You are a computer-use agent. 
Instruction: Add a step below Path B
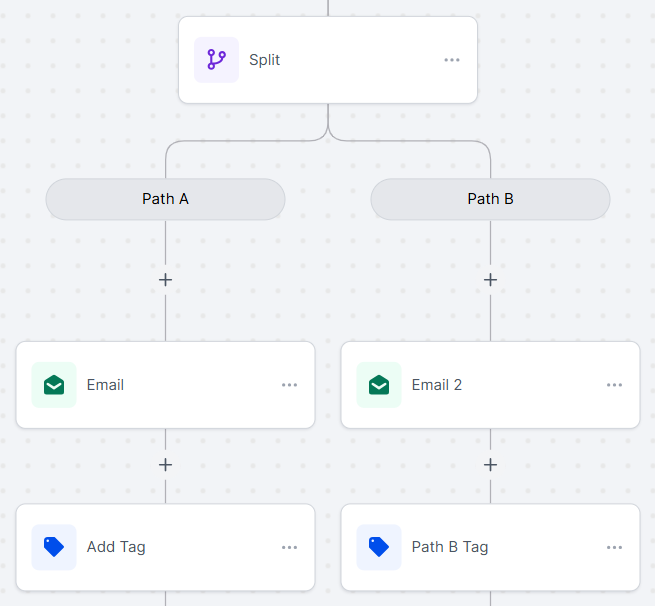490,280
